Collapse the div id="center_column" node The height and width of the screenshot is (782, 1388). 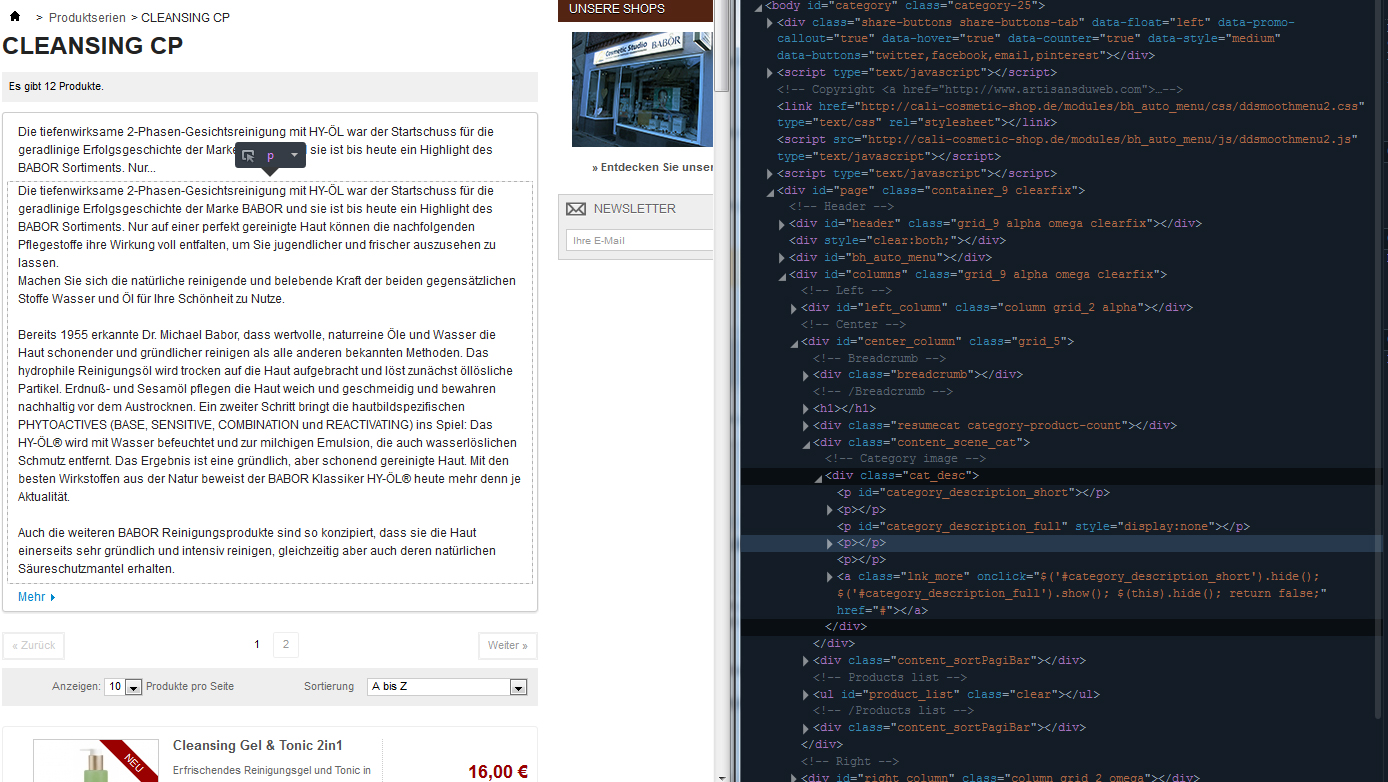793,341
